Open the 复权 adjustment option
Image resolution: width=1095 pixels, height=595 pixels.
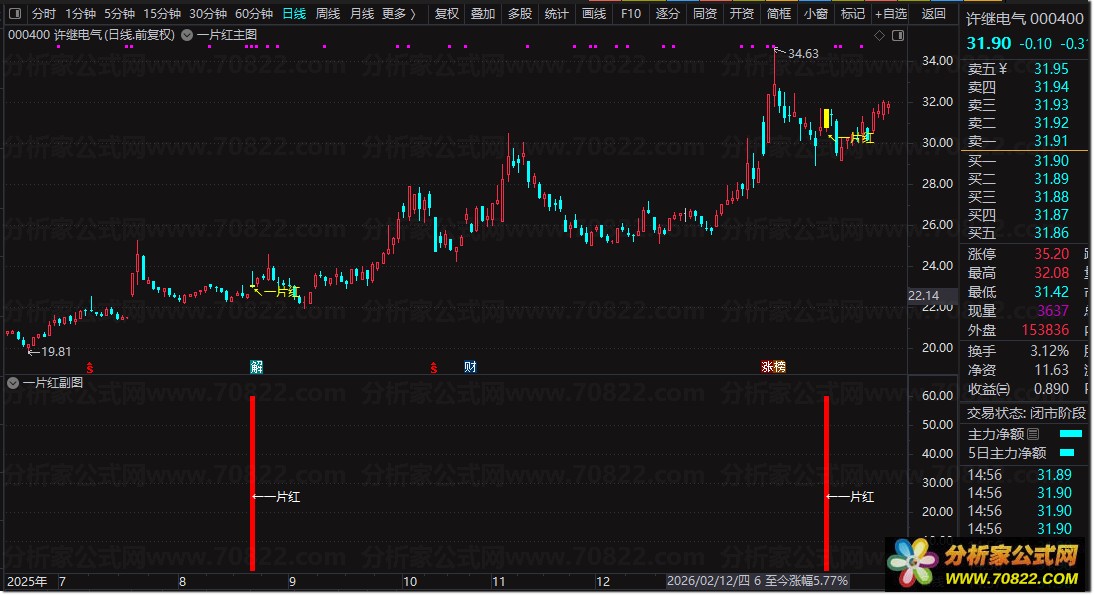[447, 13]
